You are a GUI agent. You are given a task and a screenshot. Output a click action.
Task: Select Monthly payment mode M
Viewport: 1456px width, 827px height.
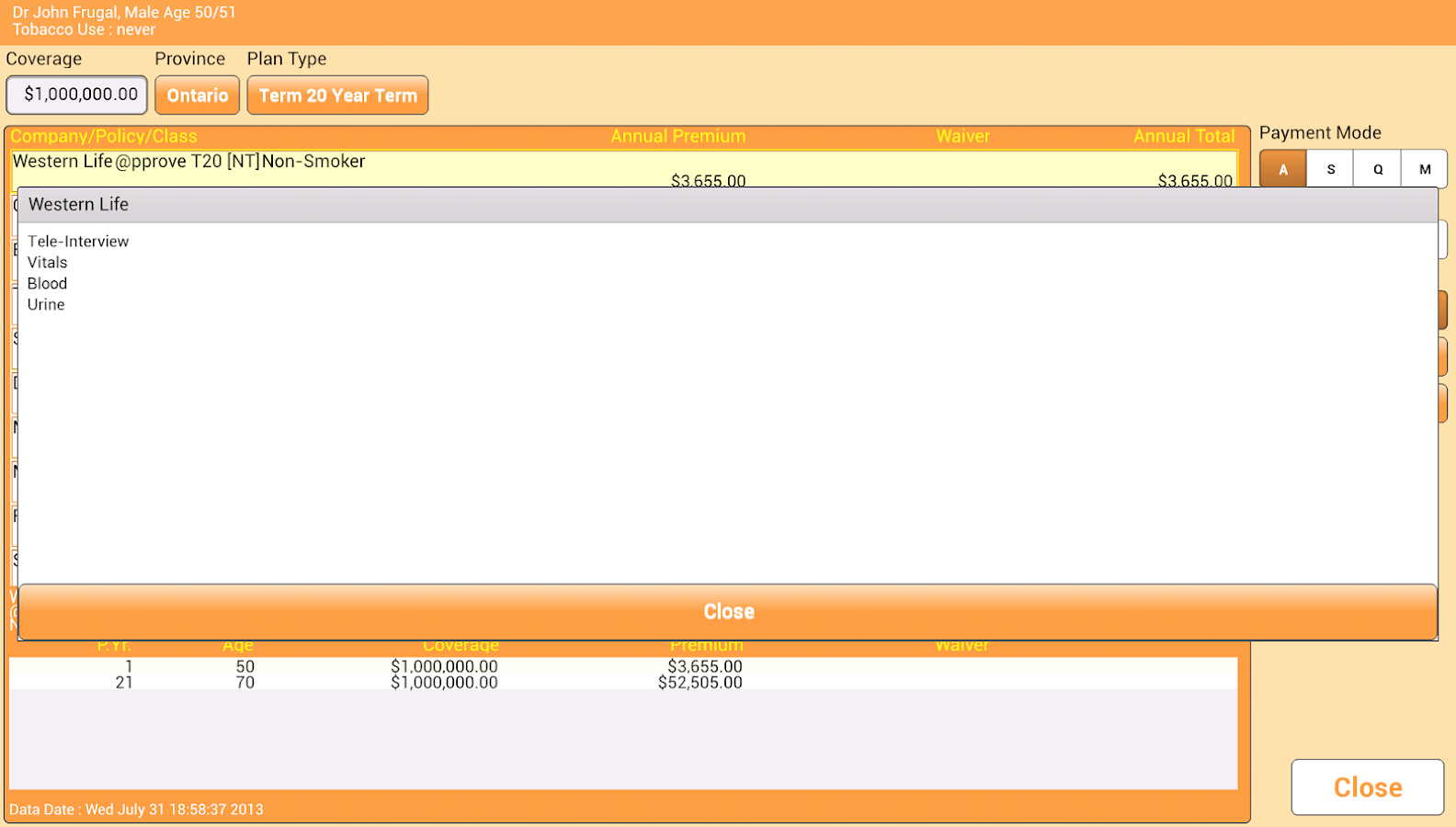pyautogui.click(x=1424, y=169)
